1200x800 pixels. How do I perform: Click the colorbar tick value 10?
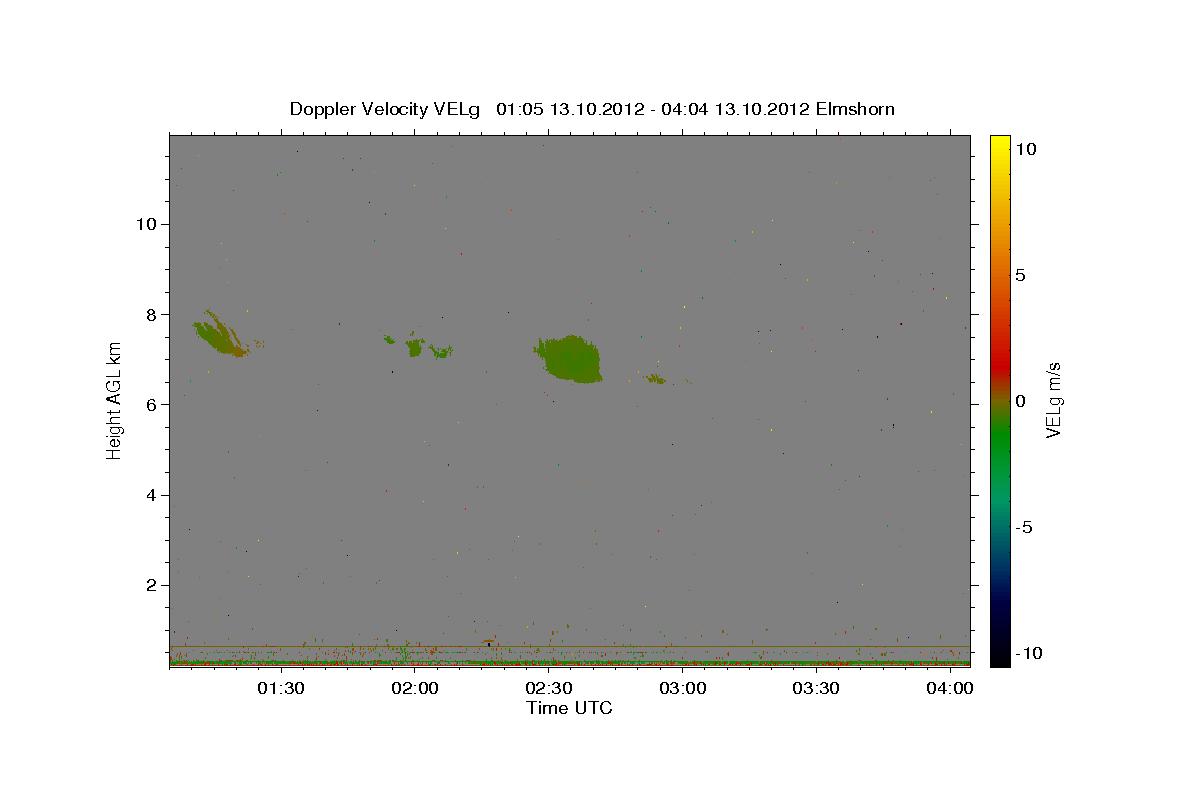pos(1026,148)
